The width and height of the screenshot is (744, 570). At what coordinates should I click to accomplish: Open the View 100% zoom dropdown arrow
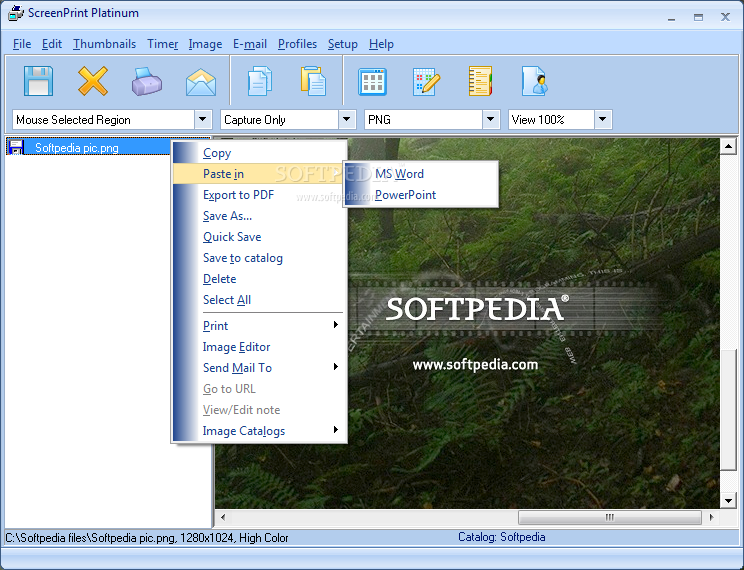point(603,120)
